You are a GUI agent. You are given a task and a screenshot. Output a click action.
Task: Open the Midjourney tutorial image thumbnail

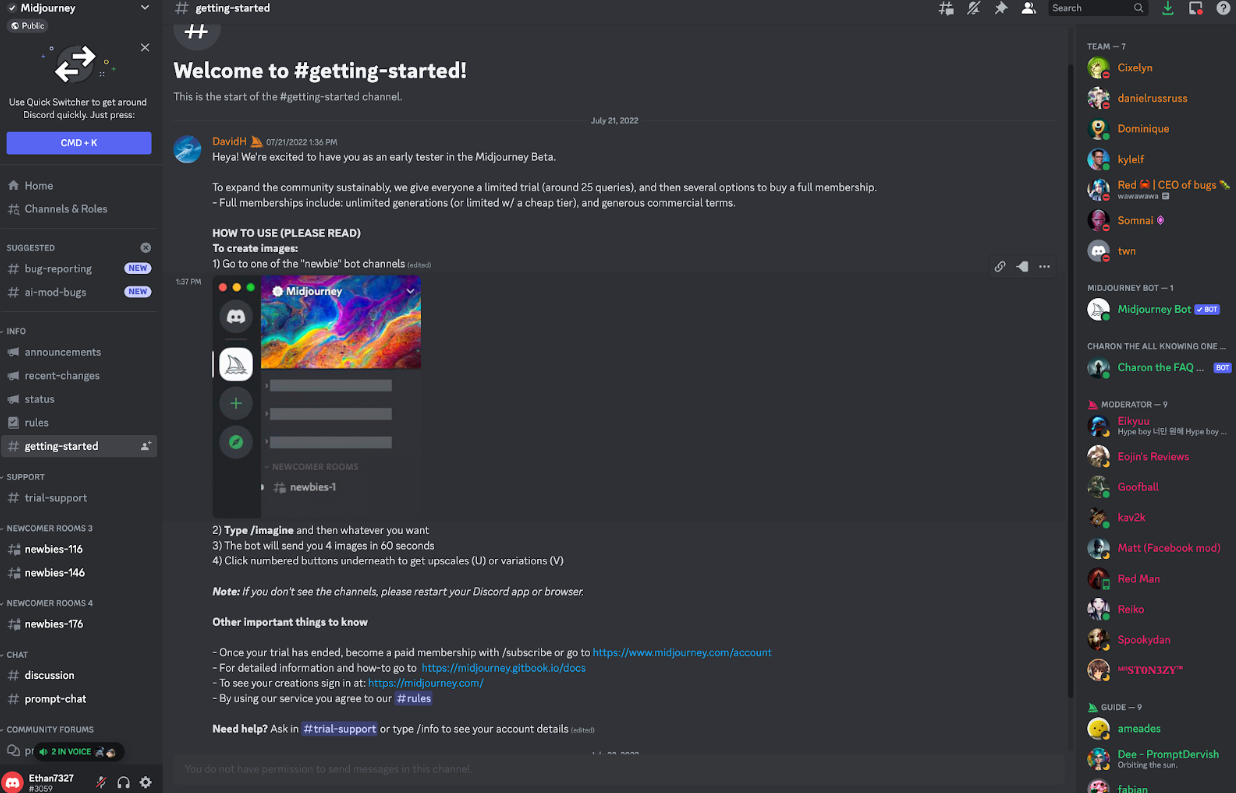pyautogui.click(x=316, y=396)
